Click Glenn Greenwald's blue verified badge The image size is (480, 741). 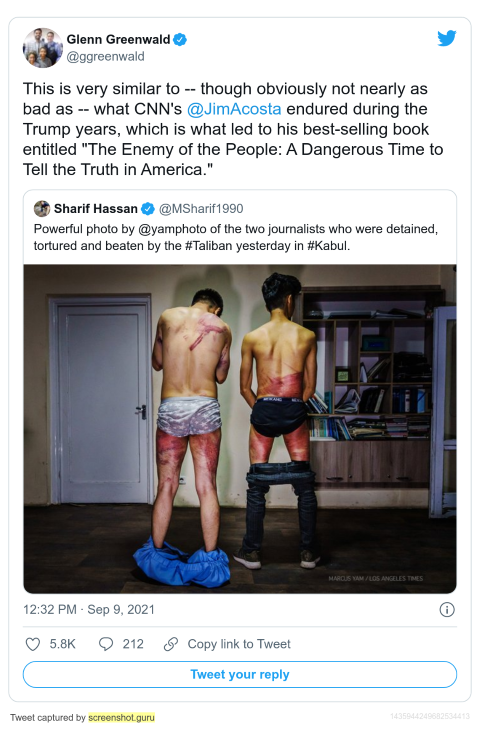180,40
